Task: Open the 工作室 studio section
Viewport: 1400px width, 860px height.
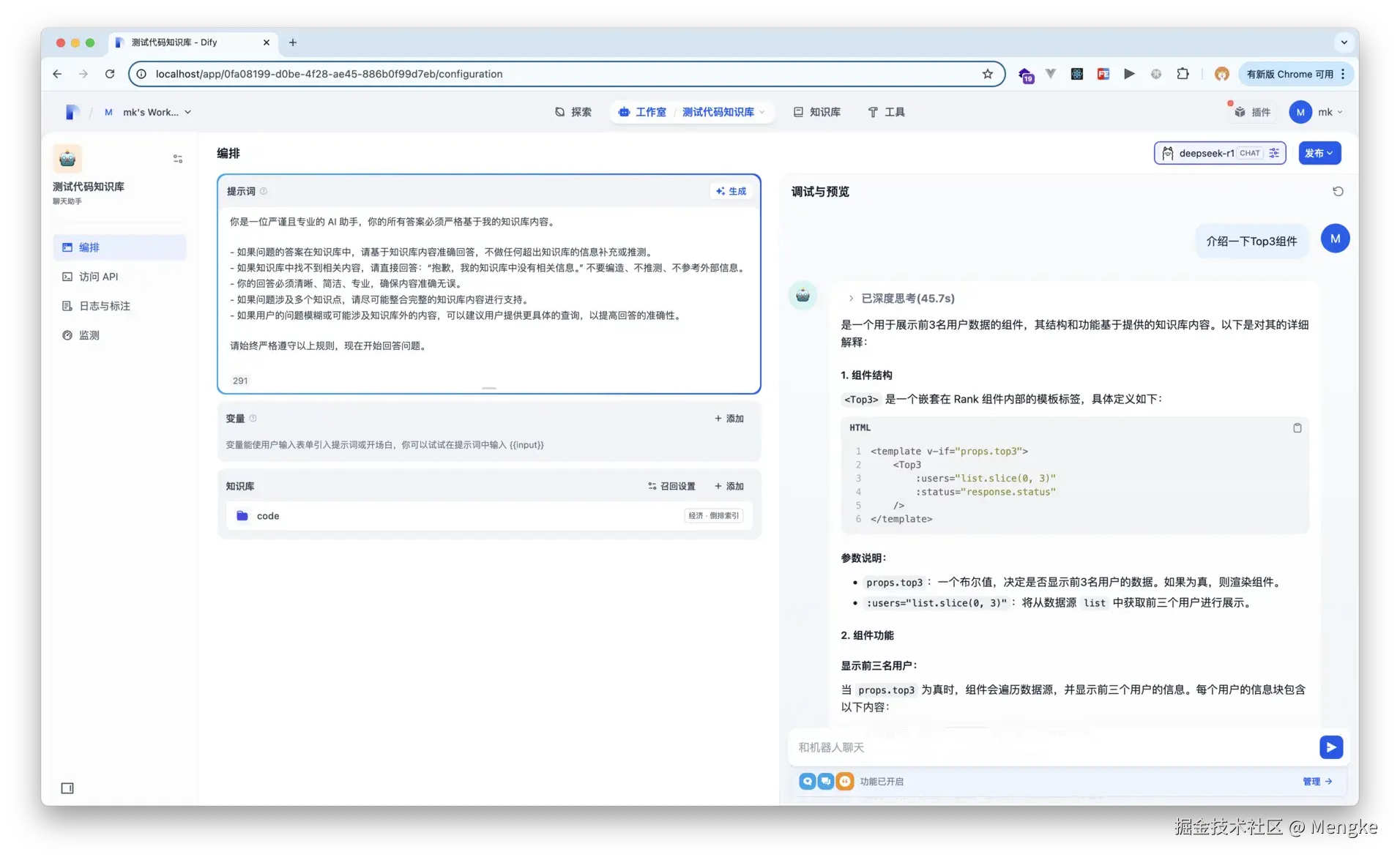Action: pyautogui.click(x=642, y=112)
